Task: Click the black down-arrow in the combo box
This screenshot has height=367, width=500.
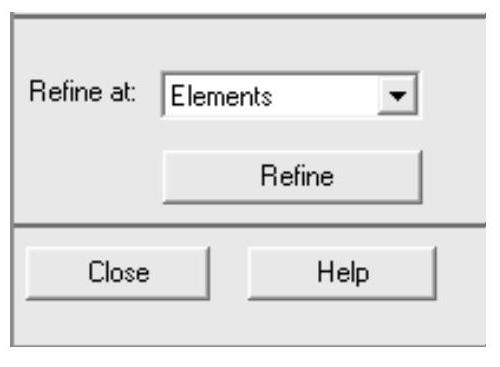Action: [x=398, y=96]
